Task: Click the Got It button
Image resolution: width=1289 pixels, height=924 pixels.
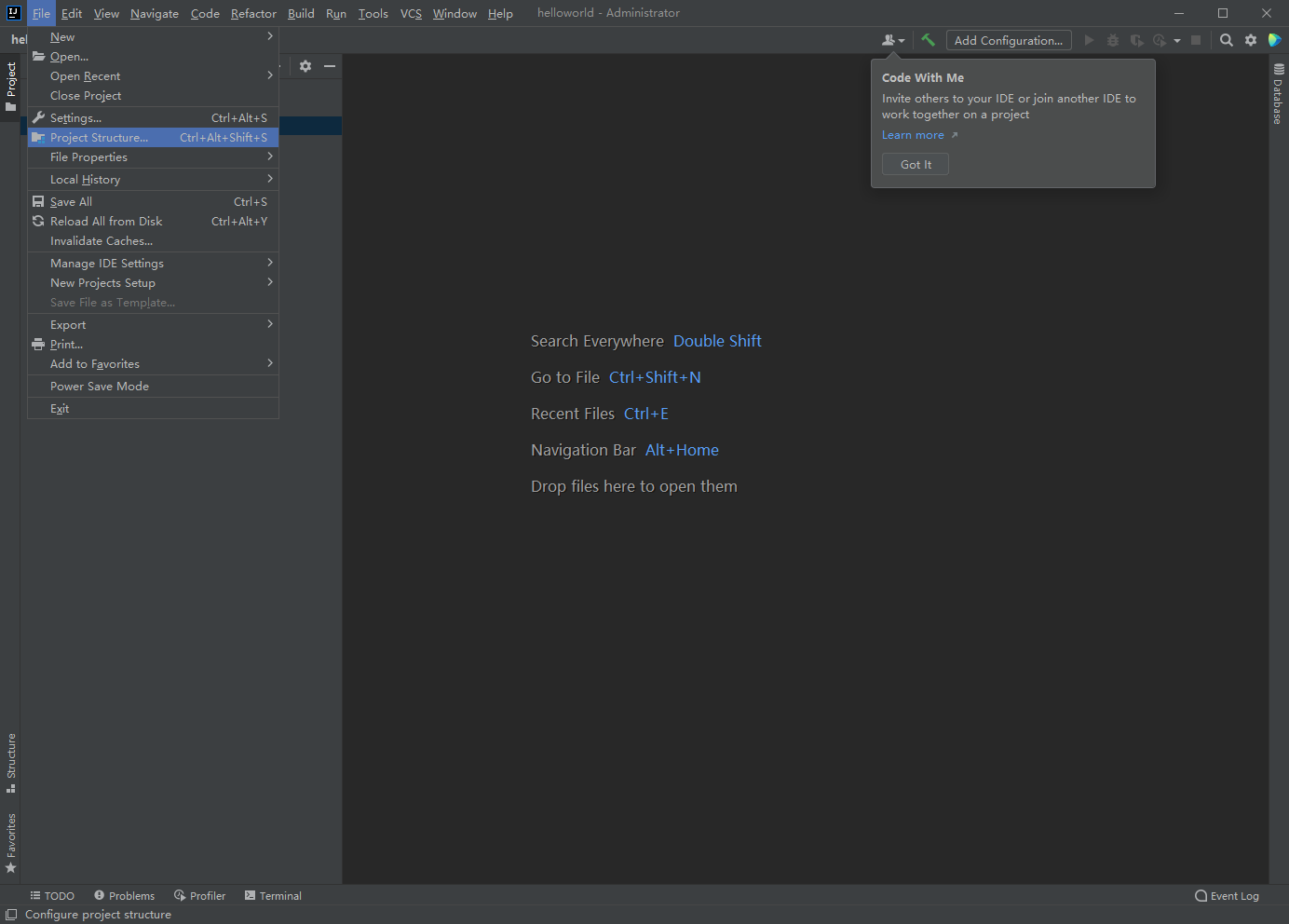Action: tap(916, 164)
